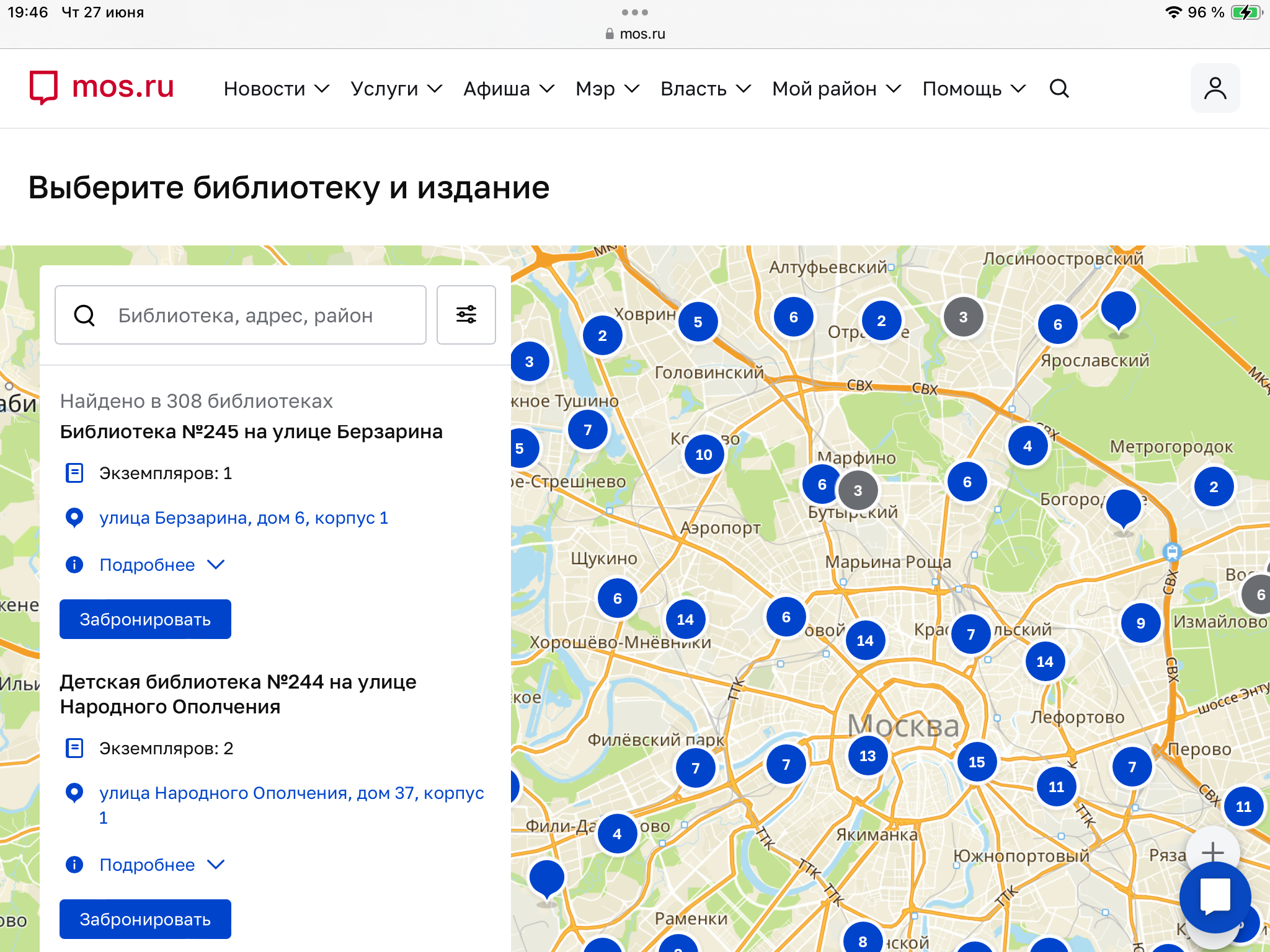Click the location pin icon for улица Берзарина
The image size is (1270, 952).
74,518
